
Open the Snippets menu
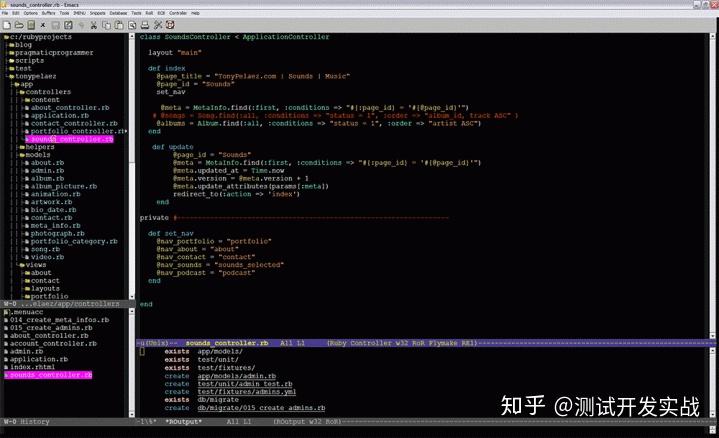coord(97,13)
